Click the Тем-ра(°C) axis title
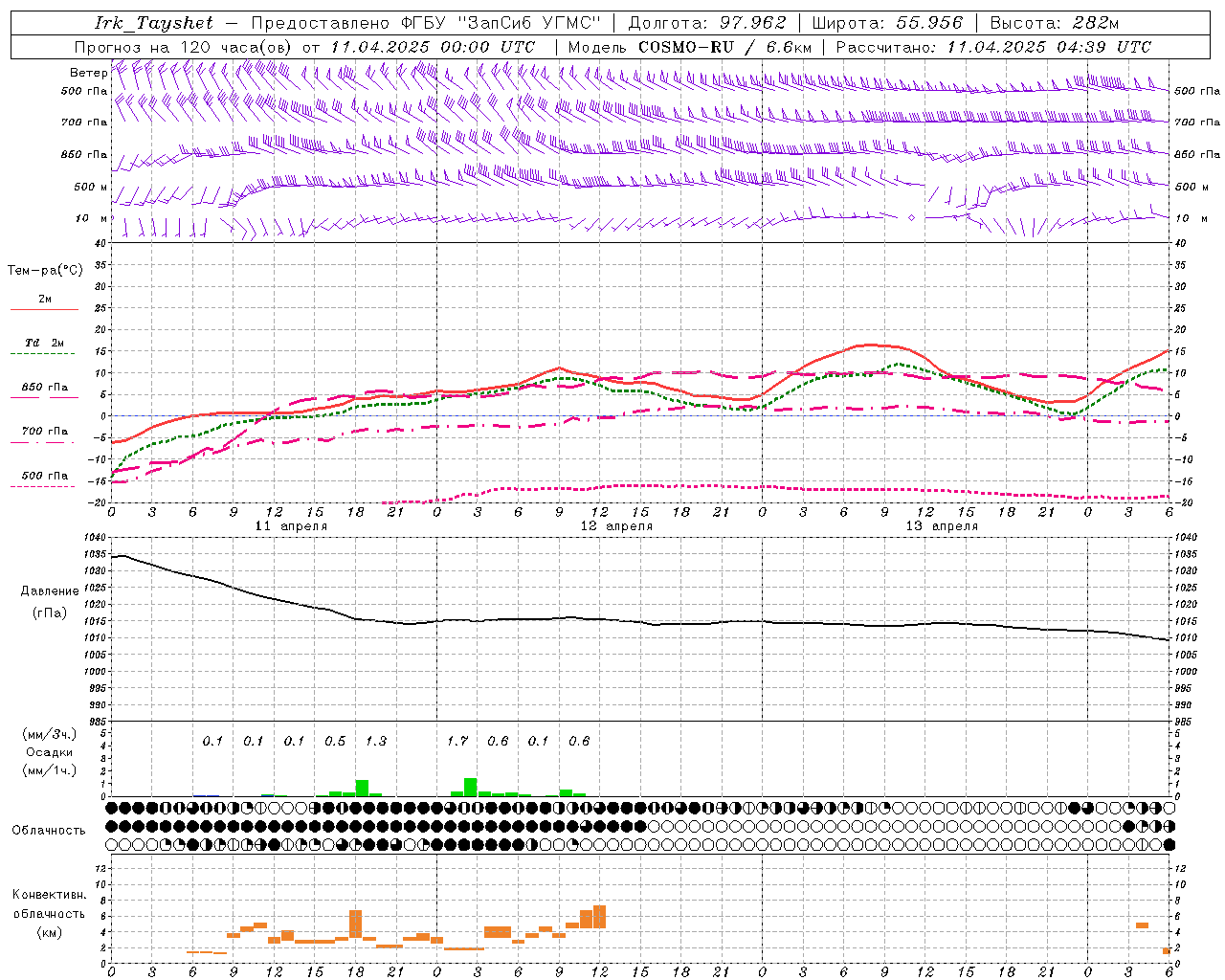This screenshot has width=1225, height=980. pos(45,271)
